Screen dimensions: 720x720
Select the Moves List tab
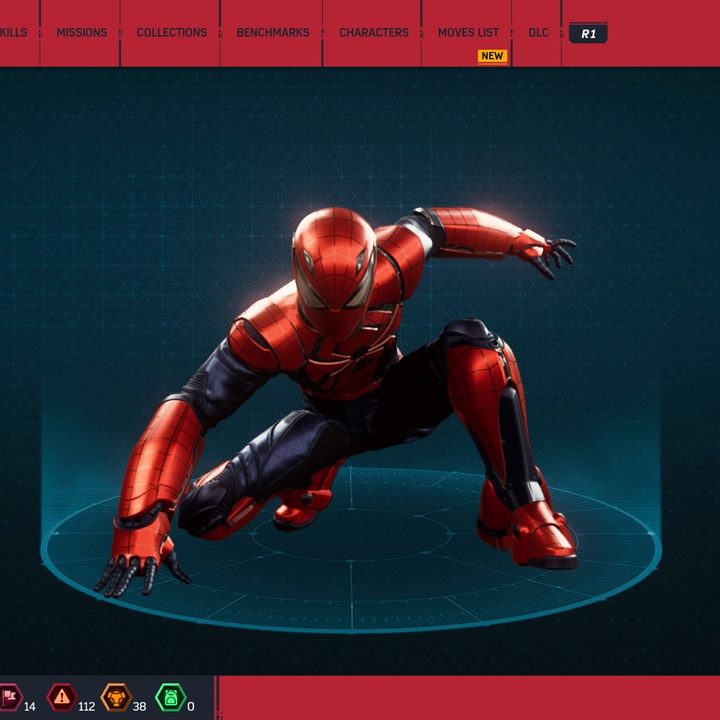click(x=468, y=33)
